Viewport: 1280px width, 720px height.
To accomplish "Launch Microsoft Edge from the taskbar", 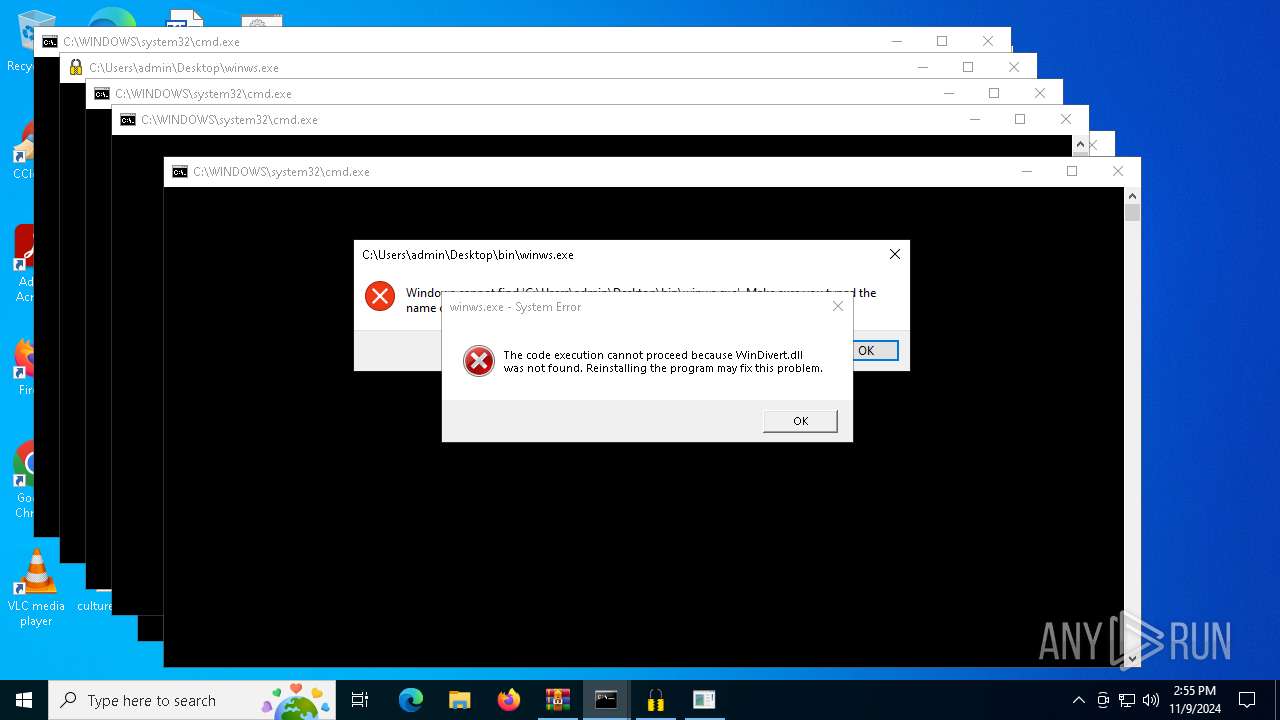I will 411,700.
